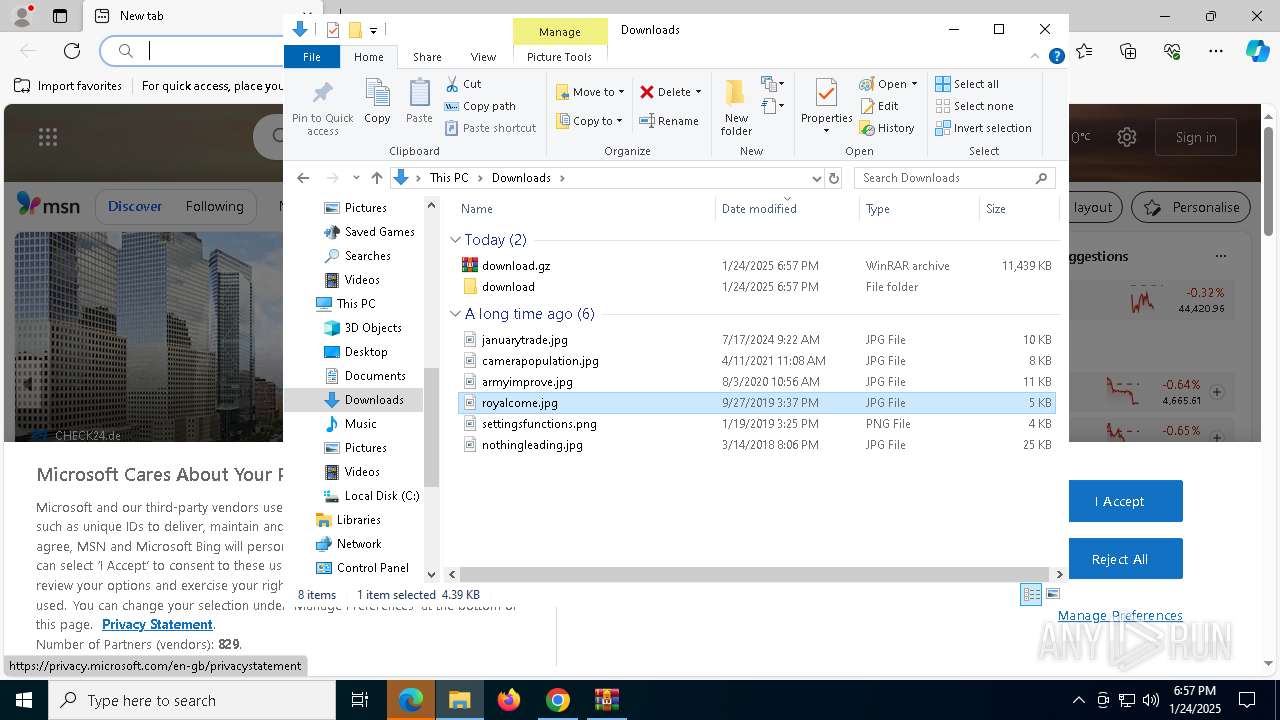Click the Edit command in Open group
1280x720 pixels.
tap(879, 106)
